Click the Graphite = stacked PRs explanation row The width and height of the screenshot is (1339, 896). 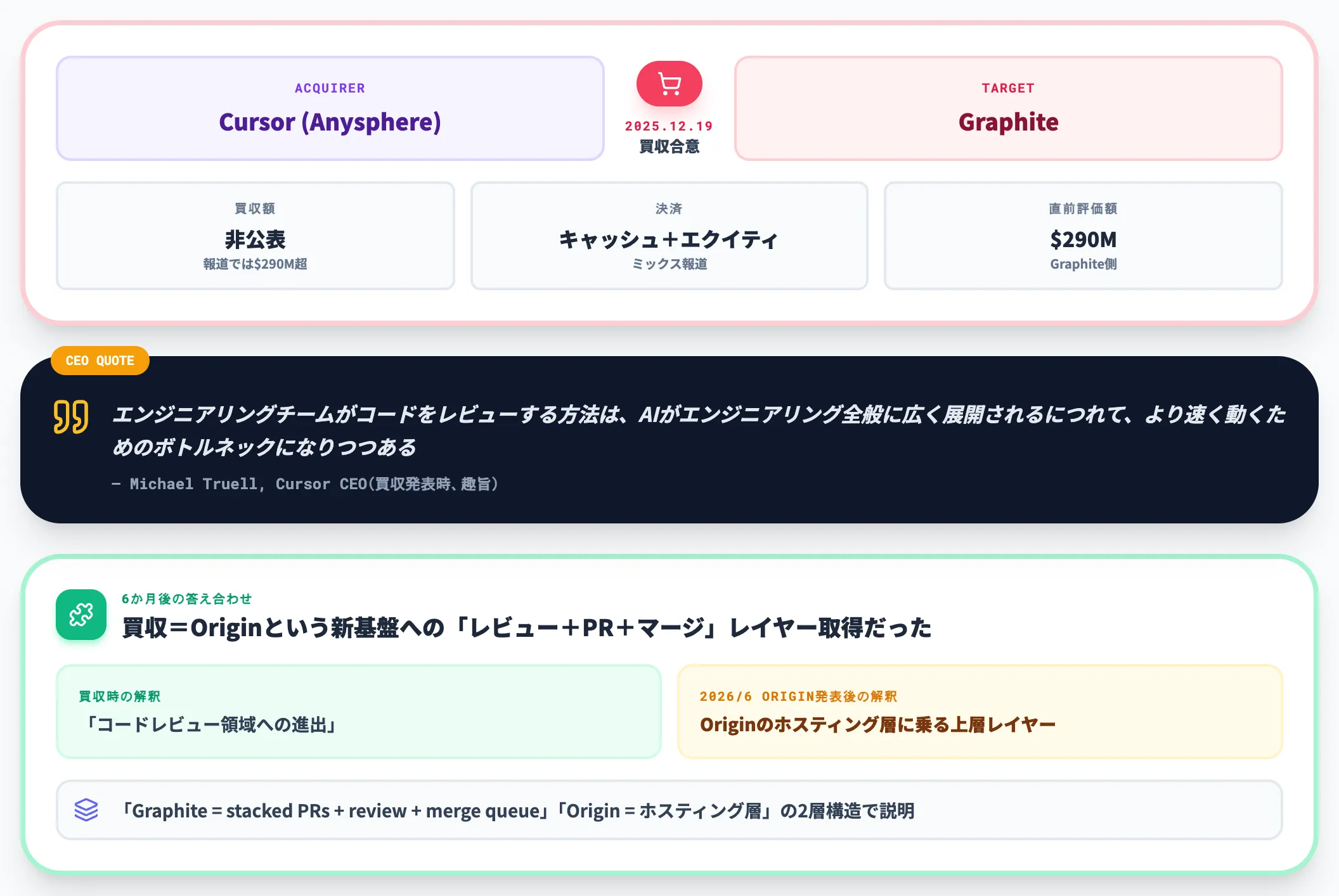[x=669, y=810]
